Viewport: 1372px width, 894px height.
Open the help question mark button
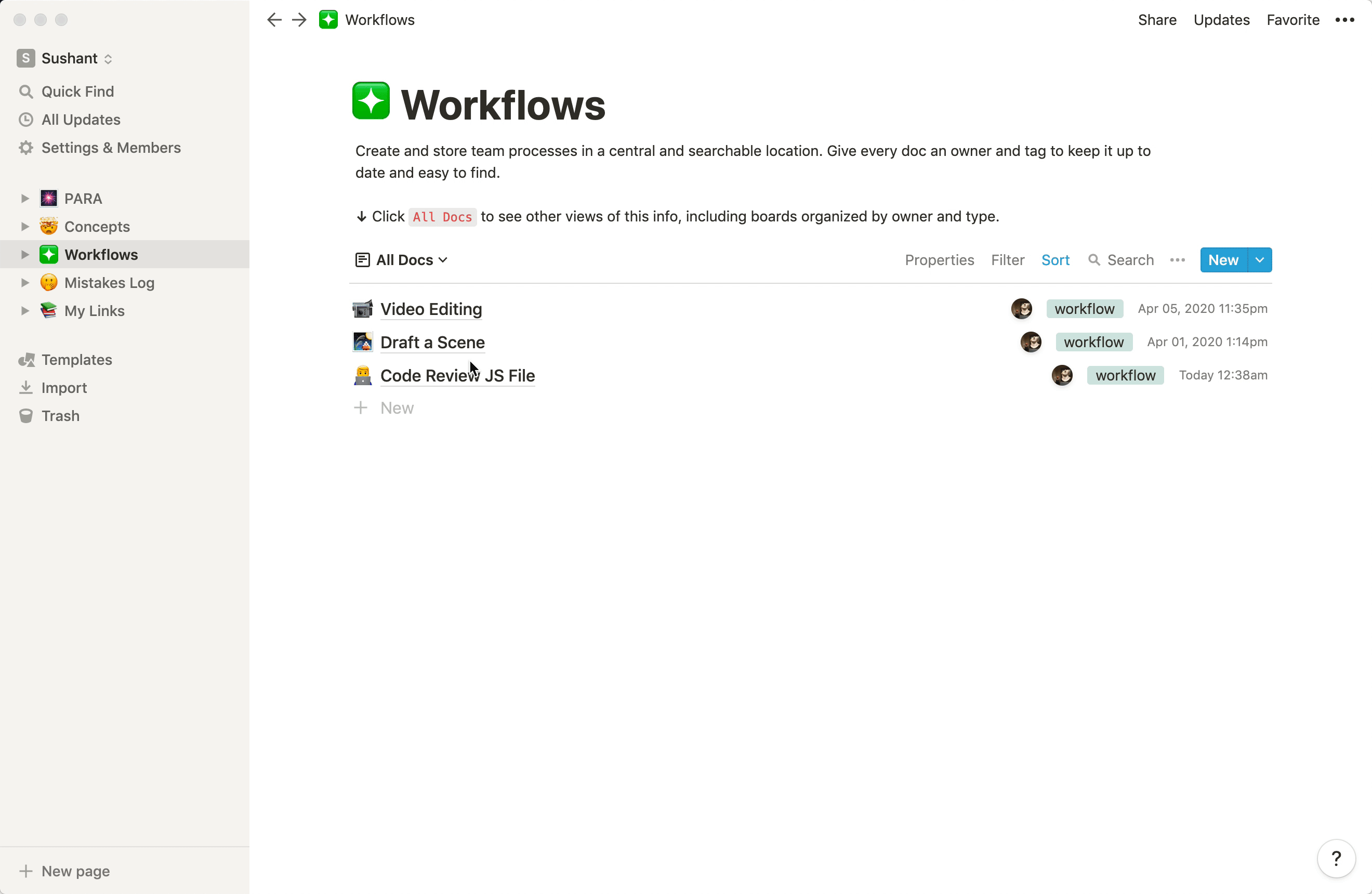coord(1336,858)
